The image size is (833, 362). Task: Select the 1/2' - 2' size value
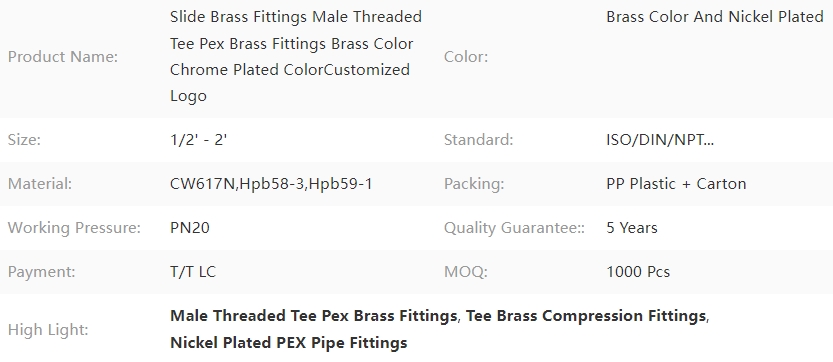click(199, 140)
